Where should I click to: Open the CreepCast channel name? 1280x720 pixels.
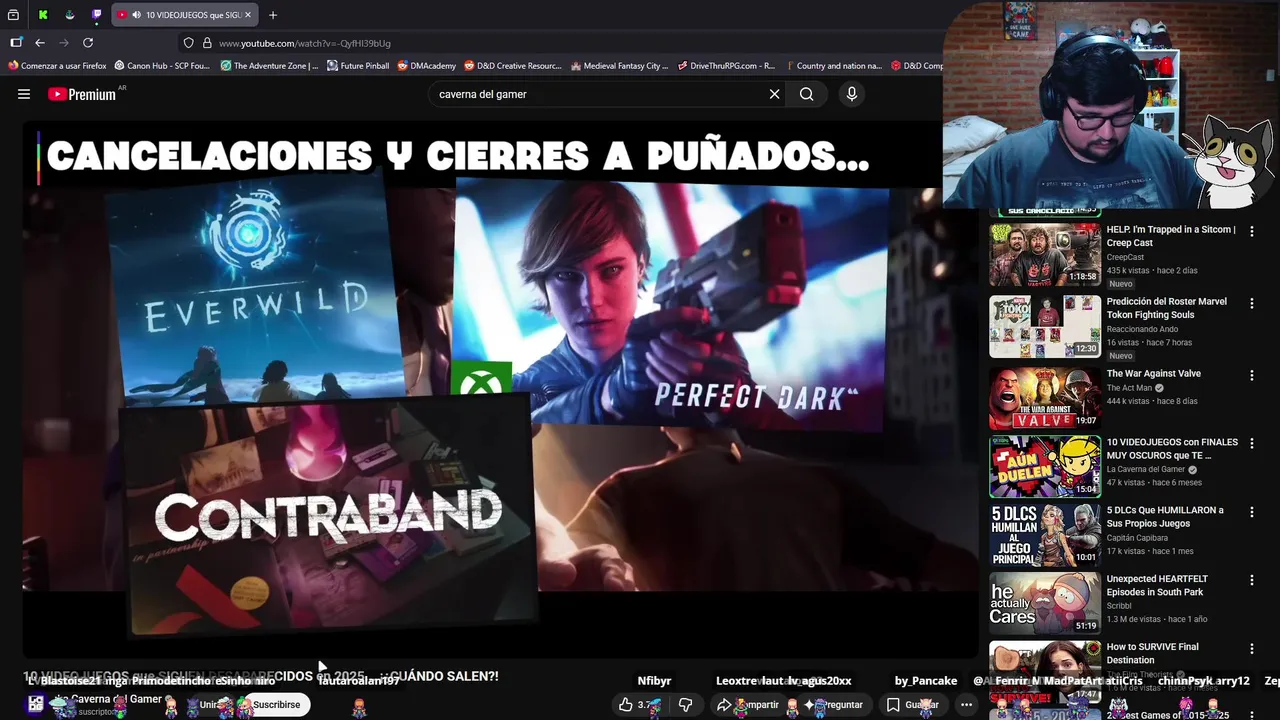click(1125, 257)
